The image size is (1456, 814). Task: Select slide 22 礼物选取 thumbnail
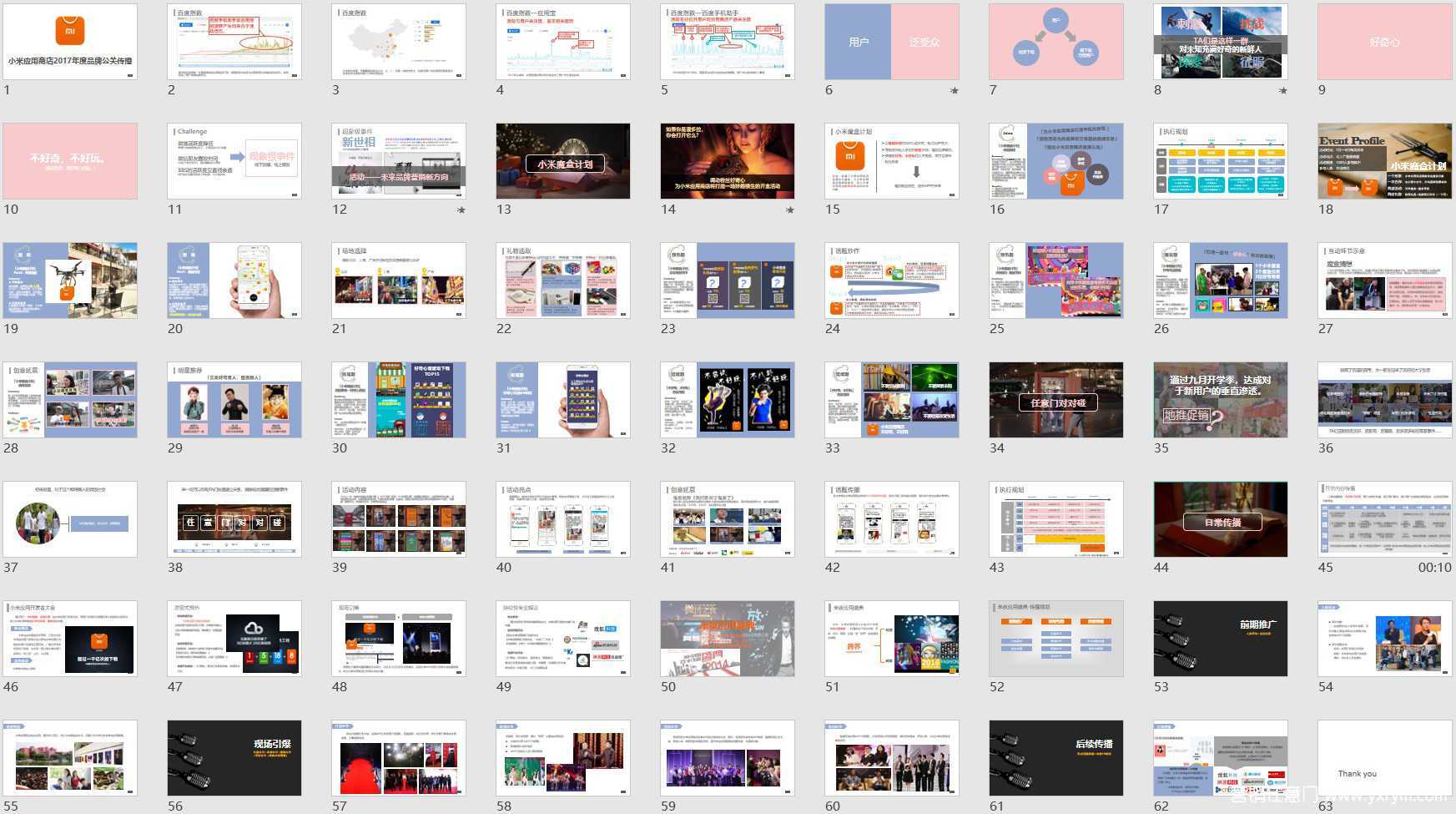(x=563, y=281)
